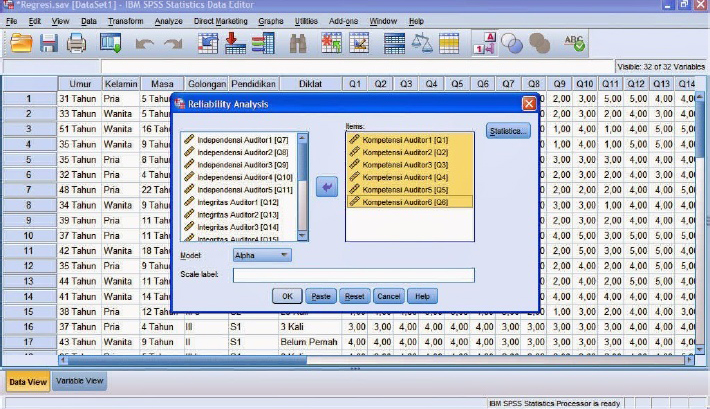Open the Analyze menu
710x409 pixels.
pos(169,21)
